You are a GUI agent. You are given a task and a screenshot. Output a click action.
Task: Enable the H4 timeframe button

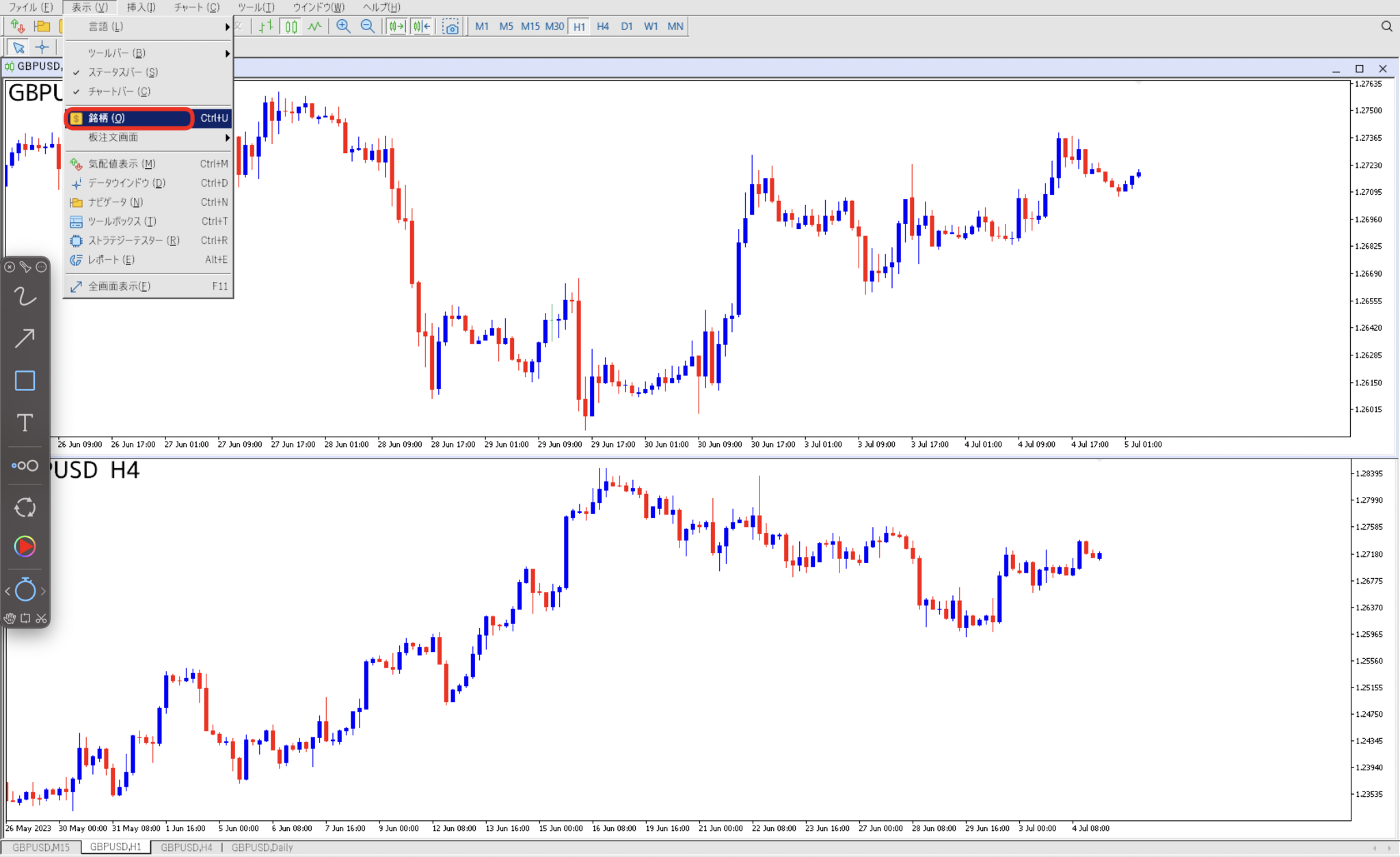(602, 27)
